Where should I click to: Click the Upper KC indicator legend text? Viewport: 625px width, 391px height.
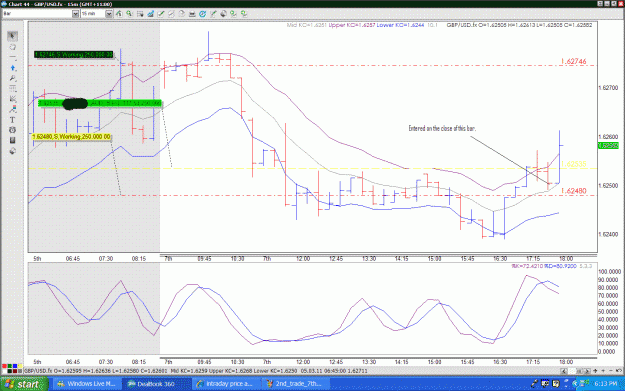click(352, 25)
